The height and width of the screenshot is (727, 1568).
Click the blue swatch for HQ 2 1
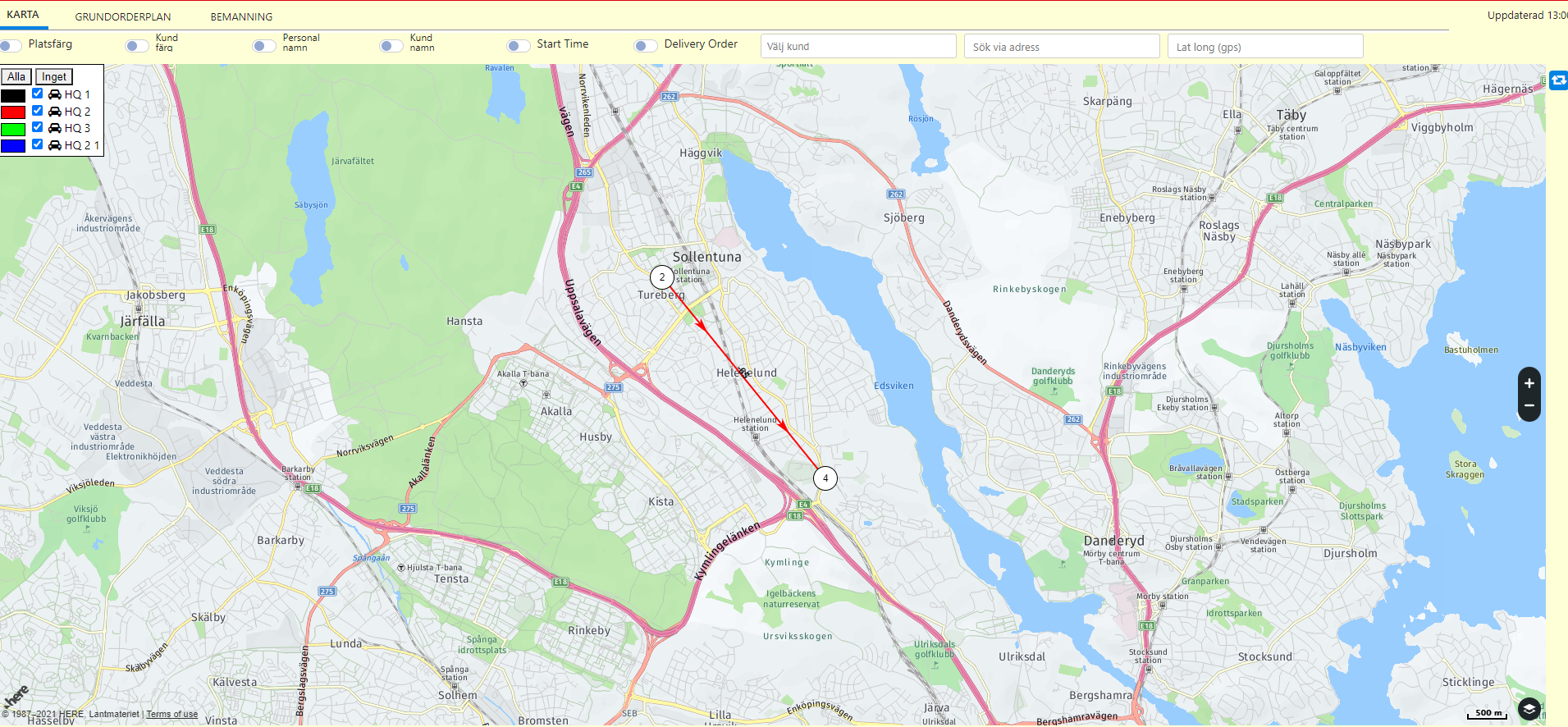pyautogui.click(x=13, y=146)
